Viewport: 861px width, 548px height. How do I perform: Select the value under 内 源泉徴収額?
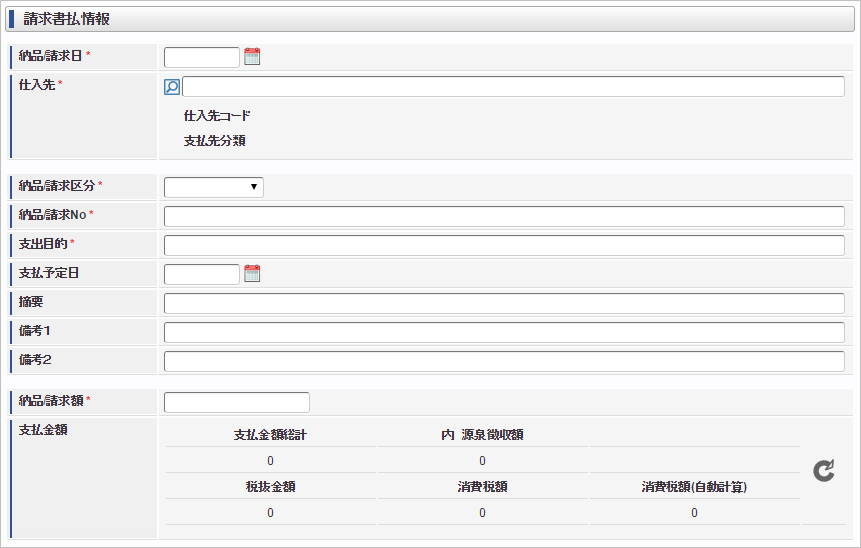click(x=482, y=461)
